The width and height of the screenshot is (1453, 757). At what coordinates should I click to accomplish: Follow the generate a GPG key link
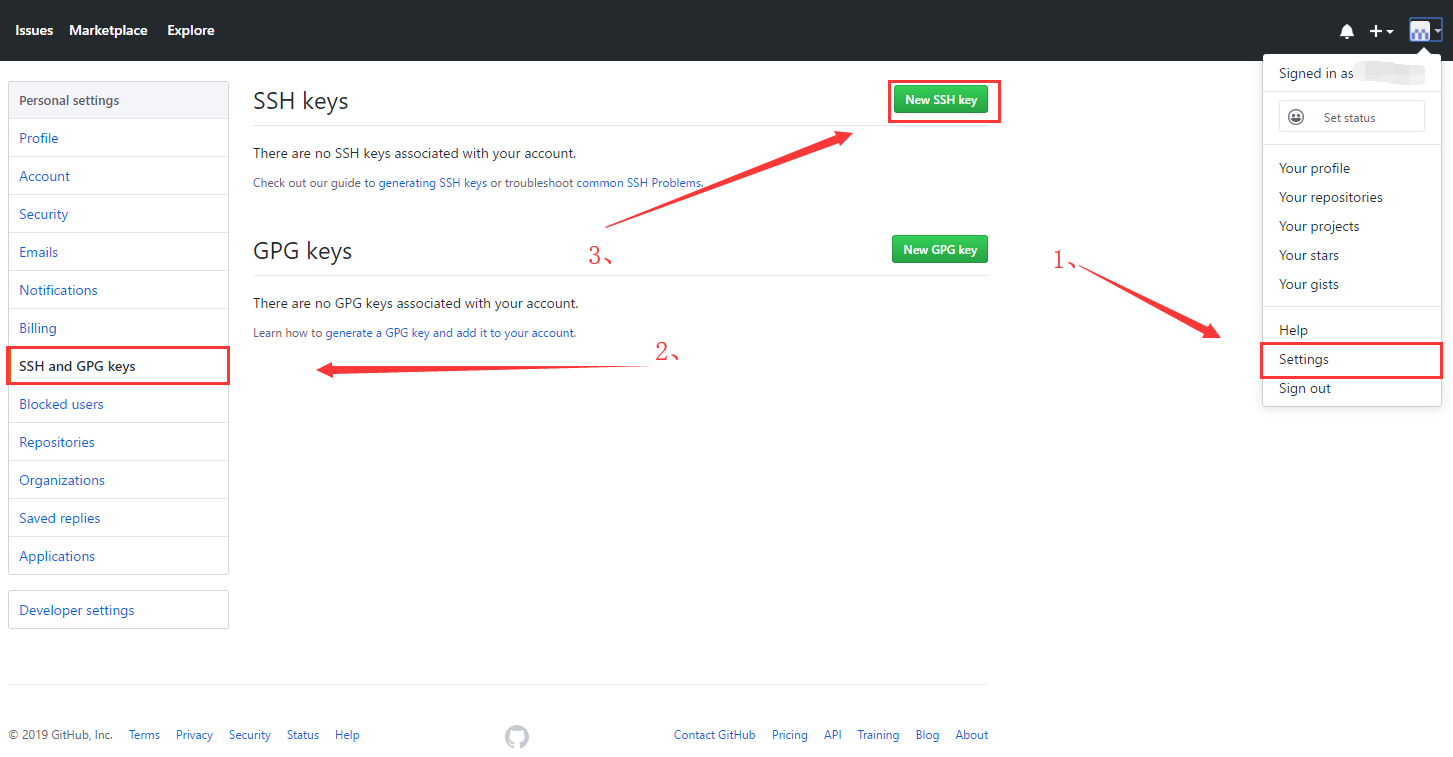pyautogui.click(x=377, y=333)
